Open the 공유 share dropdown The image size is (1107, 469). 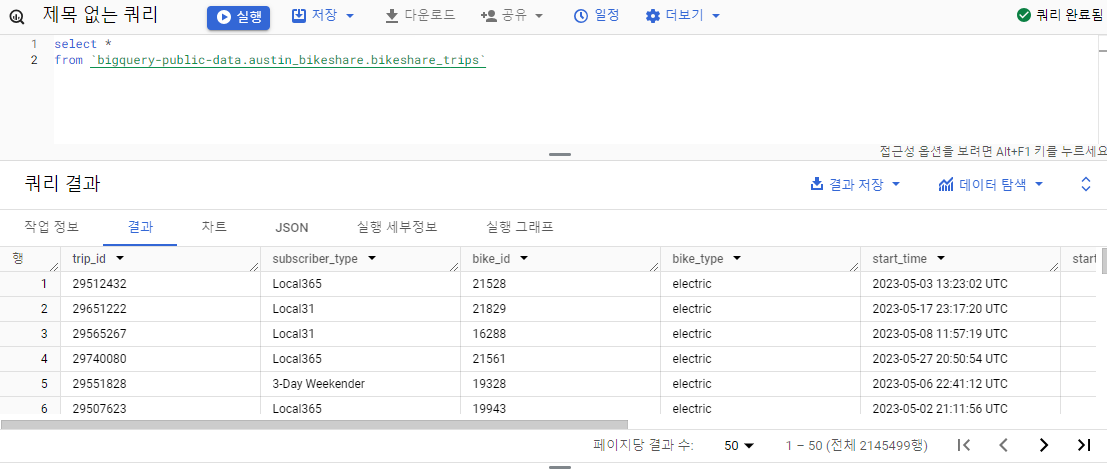[x=512, y=16]
